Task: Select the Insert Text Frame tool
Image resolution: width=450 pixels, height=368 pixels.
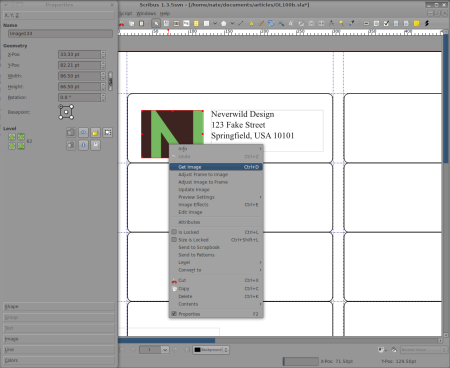Action: pos(166,23)
